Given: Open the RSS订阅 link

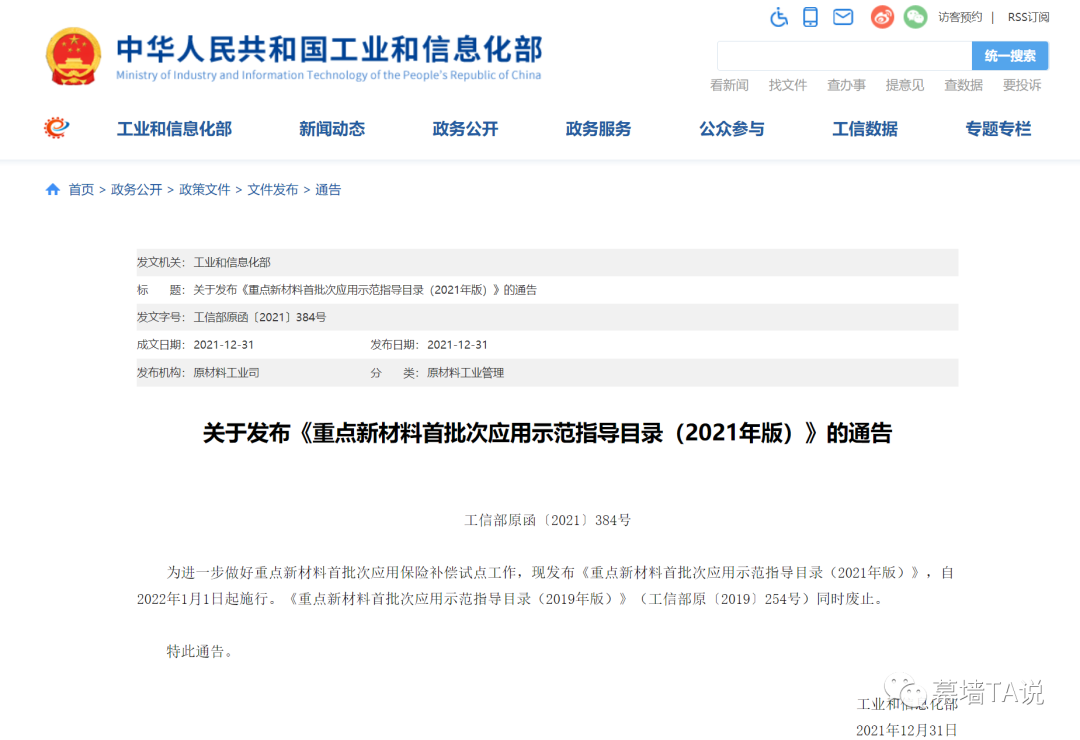Looking at the screenshot, I should tap(1028, 17).
